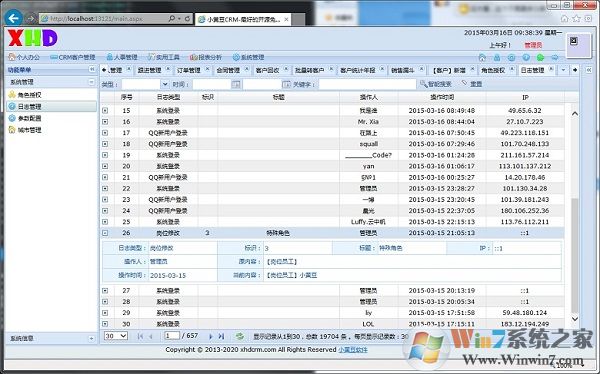The width and height of the screenshot is (600, 374).
Task: Close the 销售漏斗 tab
Action: pyautogui.click(x=421, y=69)
